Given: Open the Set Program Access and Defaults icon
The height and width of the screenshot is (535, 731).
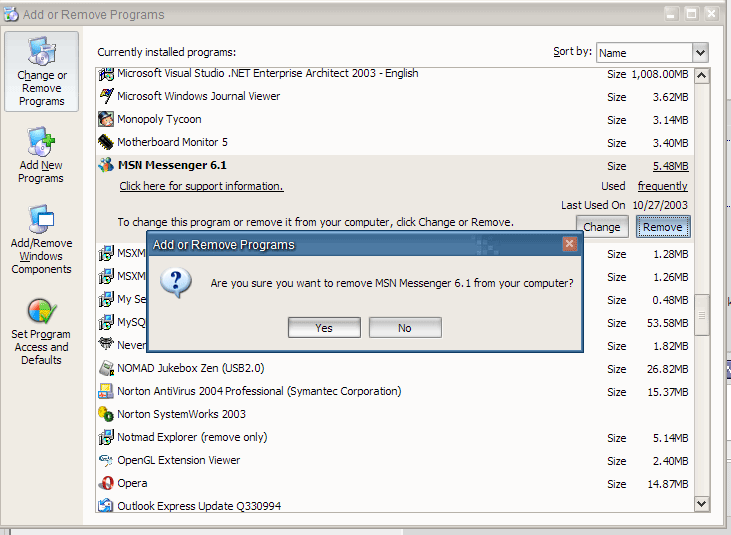Looking at the screenshot, I should tap(41, 312).
